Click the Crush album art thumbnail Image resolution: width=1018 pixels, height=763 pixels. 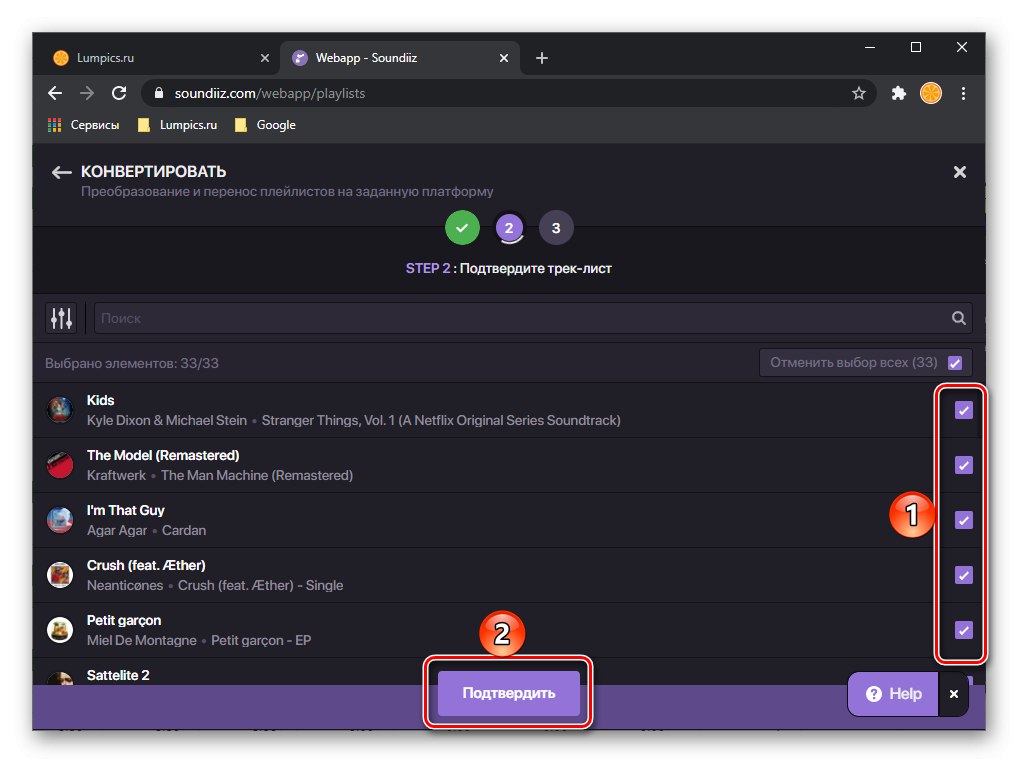point(60,575)
